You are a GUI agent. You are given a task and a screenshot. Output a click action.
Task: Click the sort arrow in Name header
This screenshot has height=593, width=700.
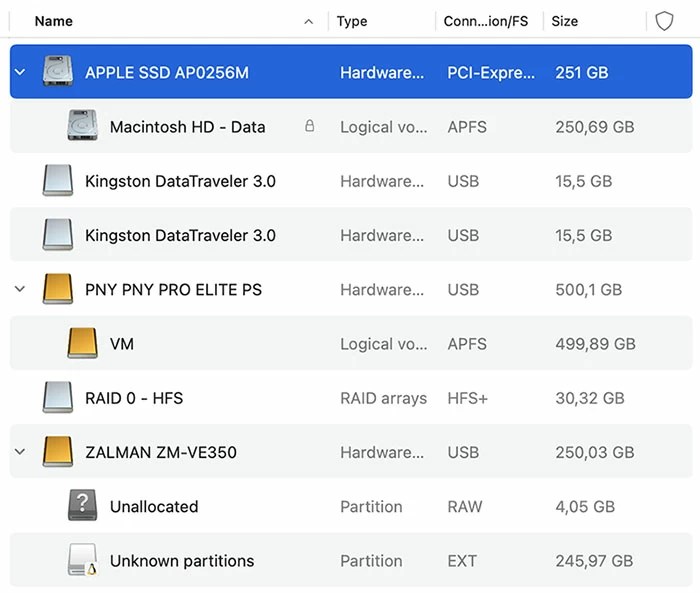[x=308, y=21]
